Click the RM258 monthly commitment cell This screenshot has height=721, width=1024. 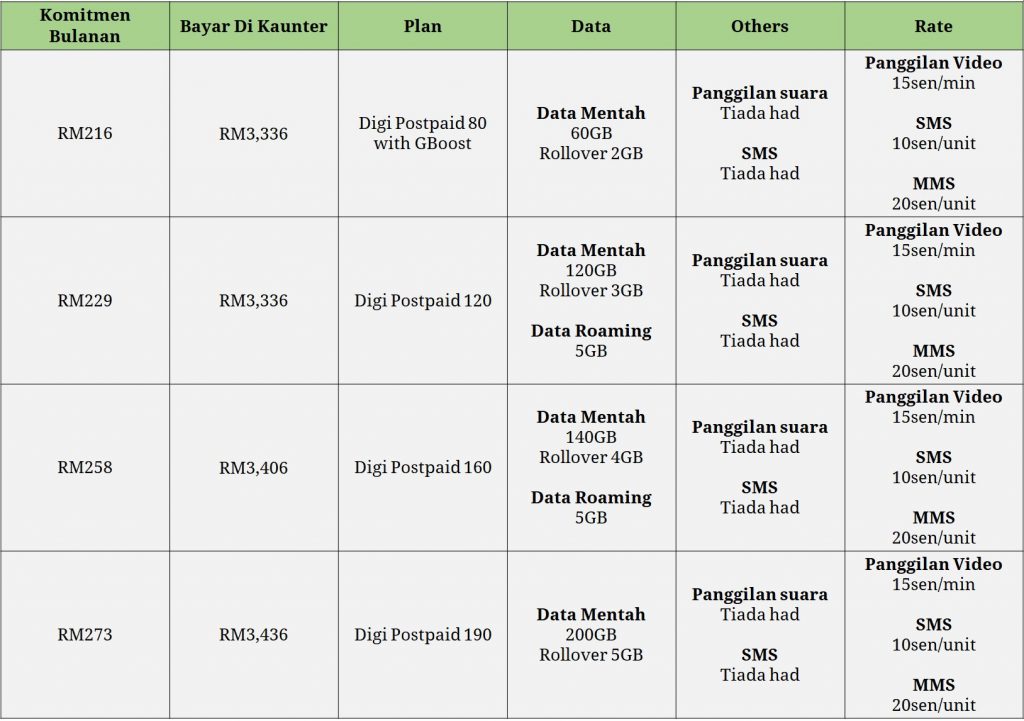pyautogui.click(x=85, y=468)
